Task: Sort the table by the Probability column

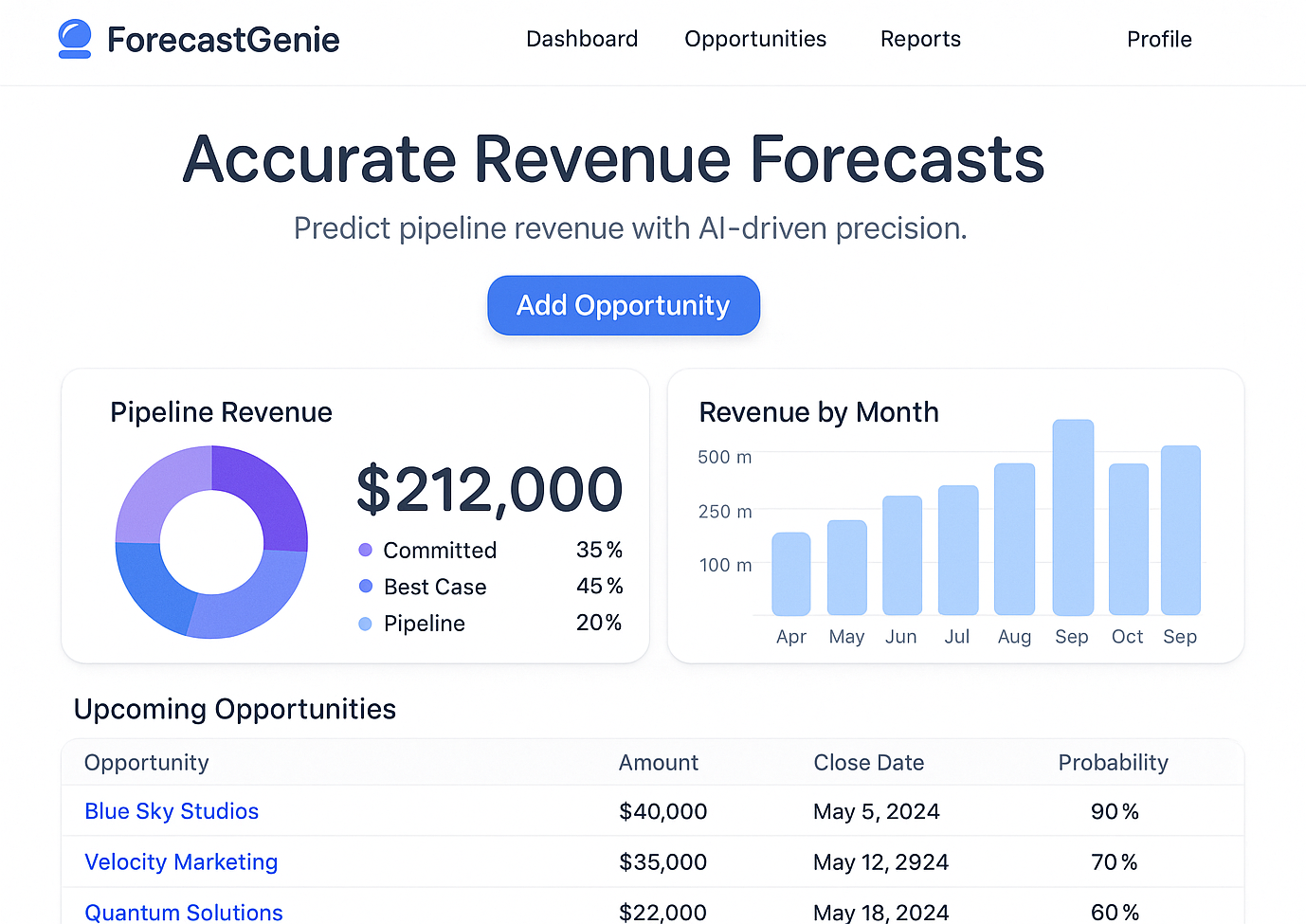Action: click(1114, 762)
